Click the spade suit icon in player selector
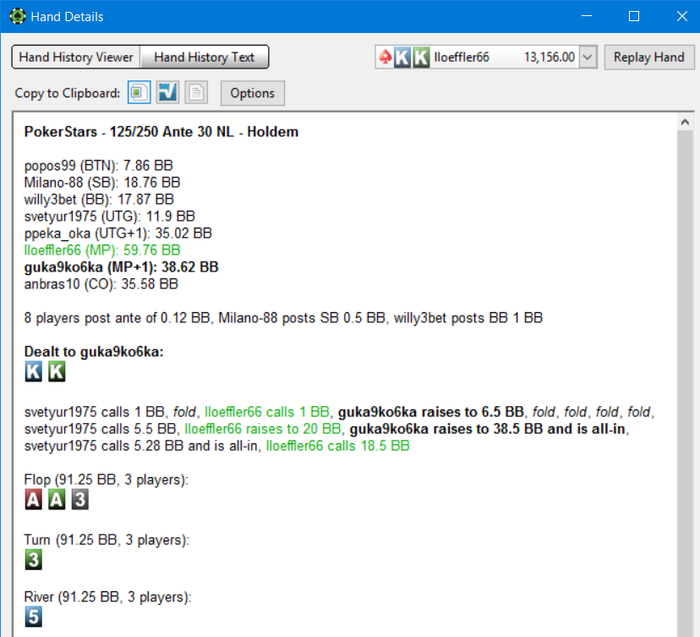Viewport: 700px width, 637px height. coord(385,57)
